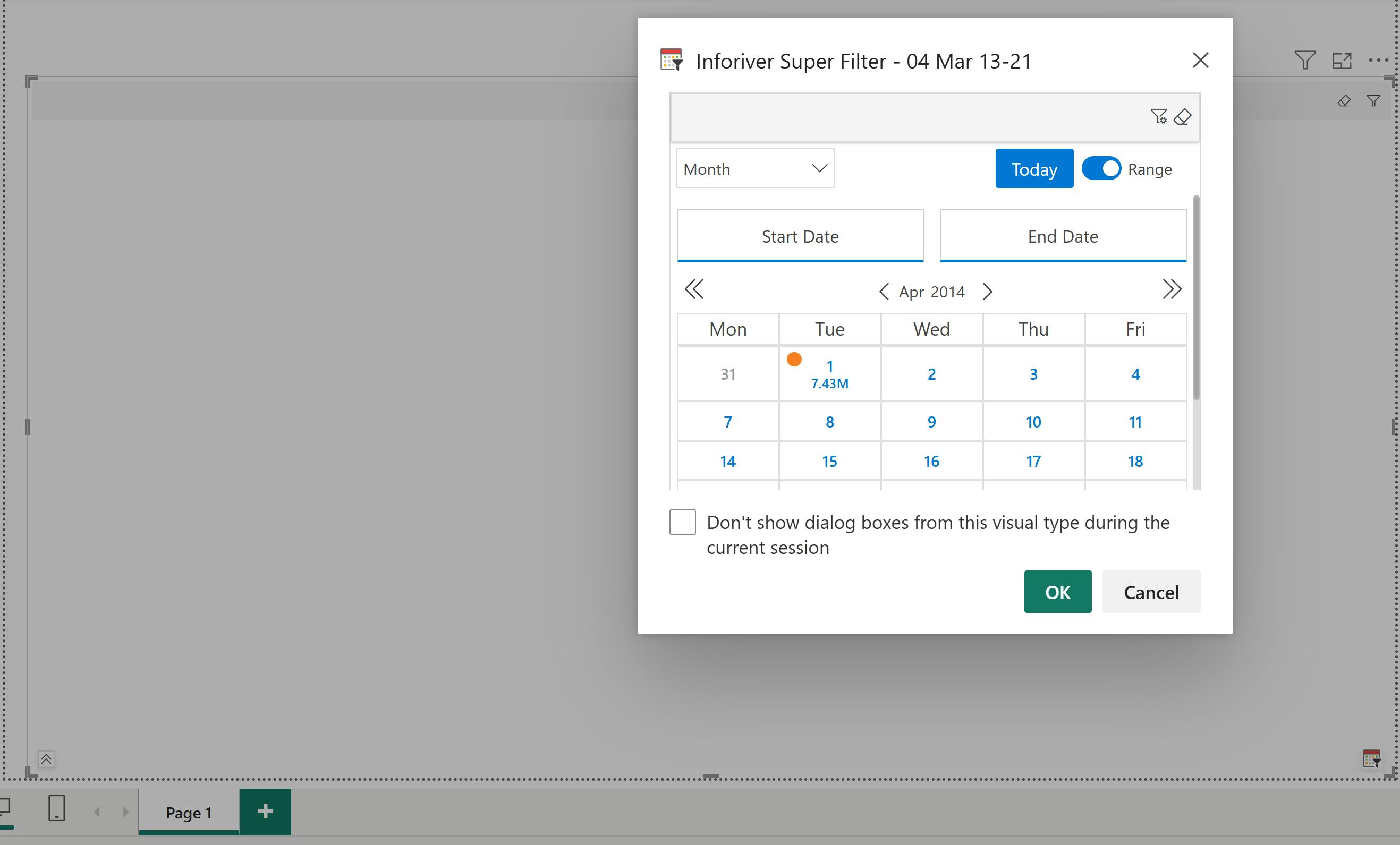This screenshot has width=1400, height=845.
Task: Open visual filter funnel icon in header
Action: point(1304,60)
